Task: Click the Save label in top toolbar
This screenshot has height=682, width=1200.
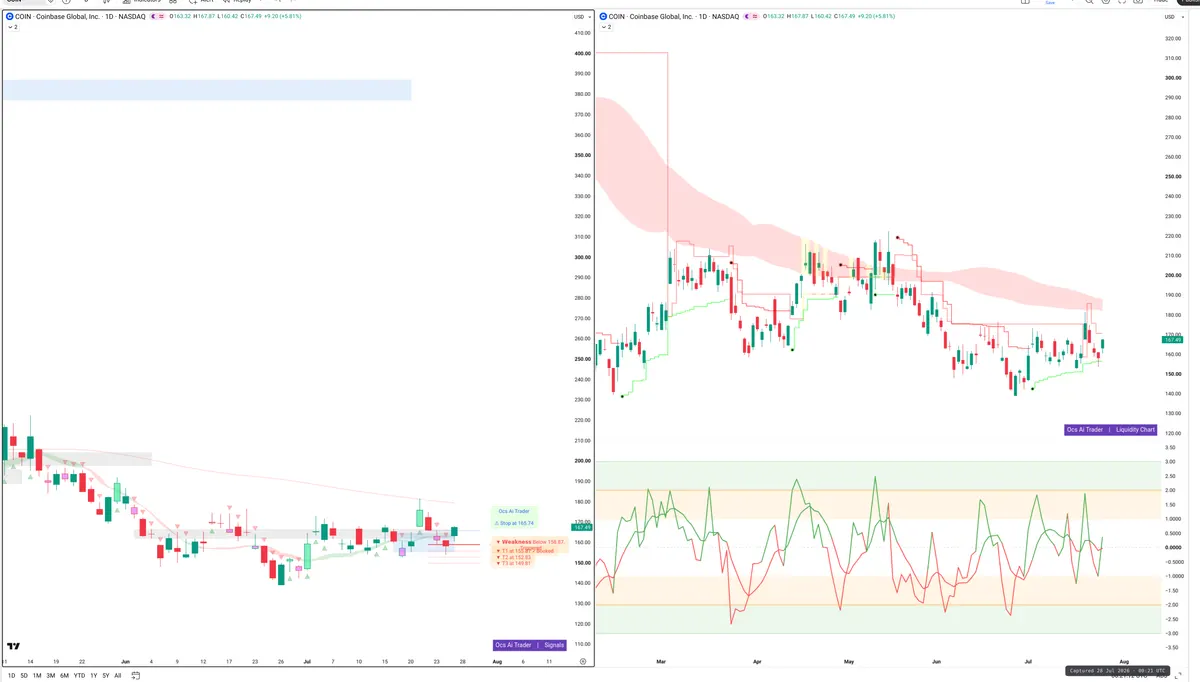Action: [x=1050, y=3]
